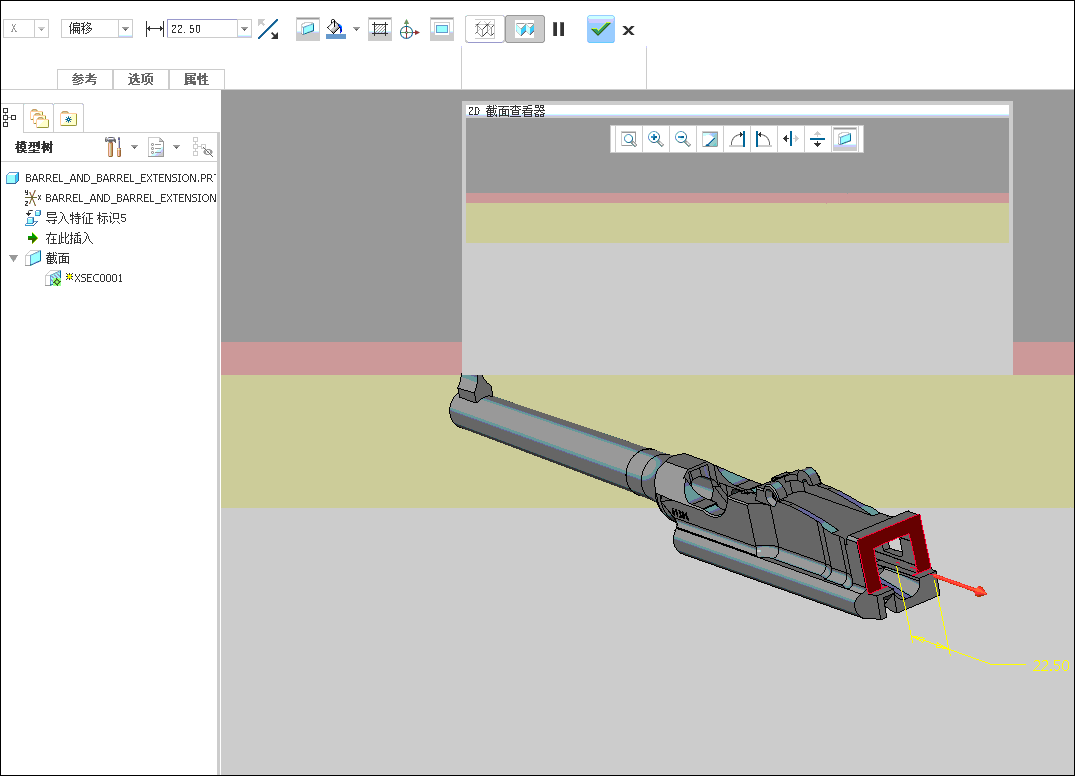1075x776 pixels.
Task: Toggle cap surface of the section
Action: [307, 29]
